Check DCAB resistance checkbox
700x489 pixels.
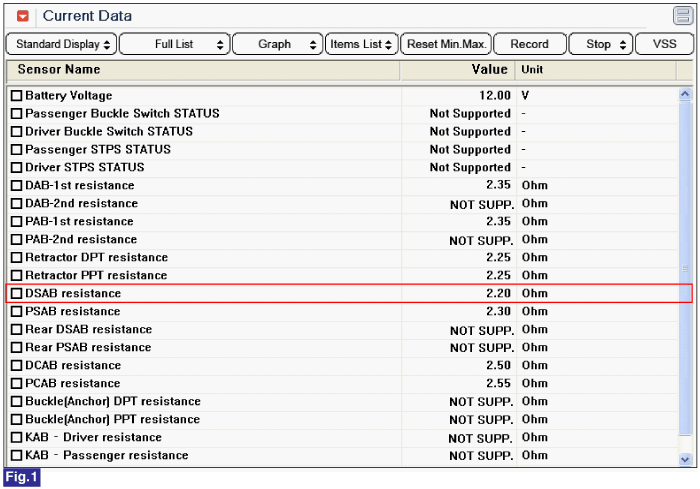(17, 365)
